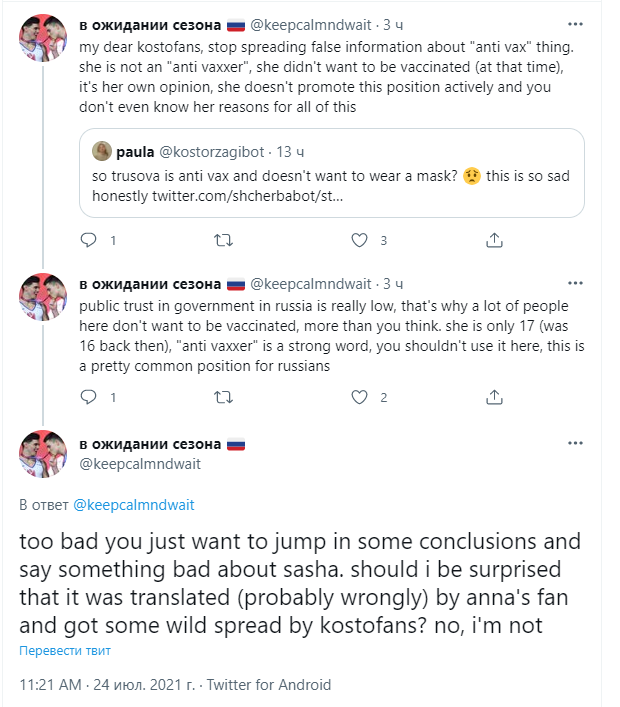
Task: Open more options menu on second tweet
Action: [575, 283]
